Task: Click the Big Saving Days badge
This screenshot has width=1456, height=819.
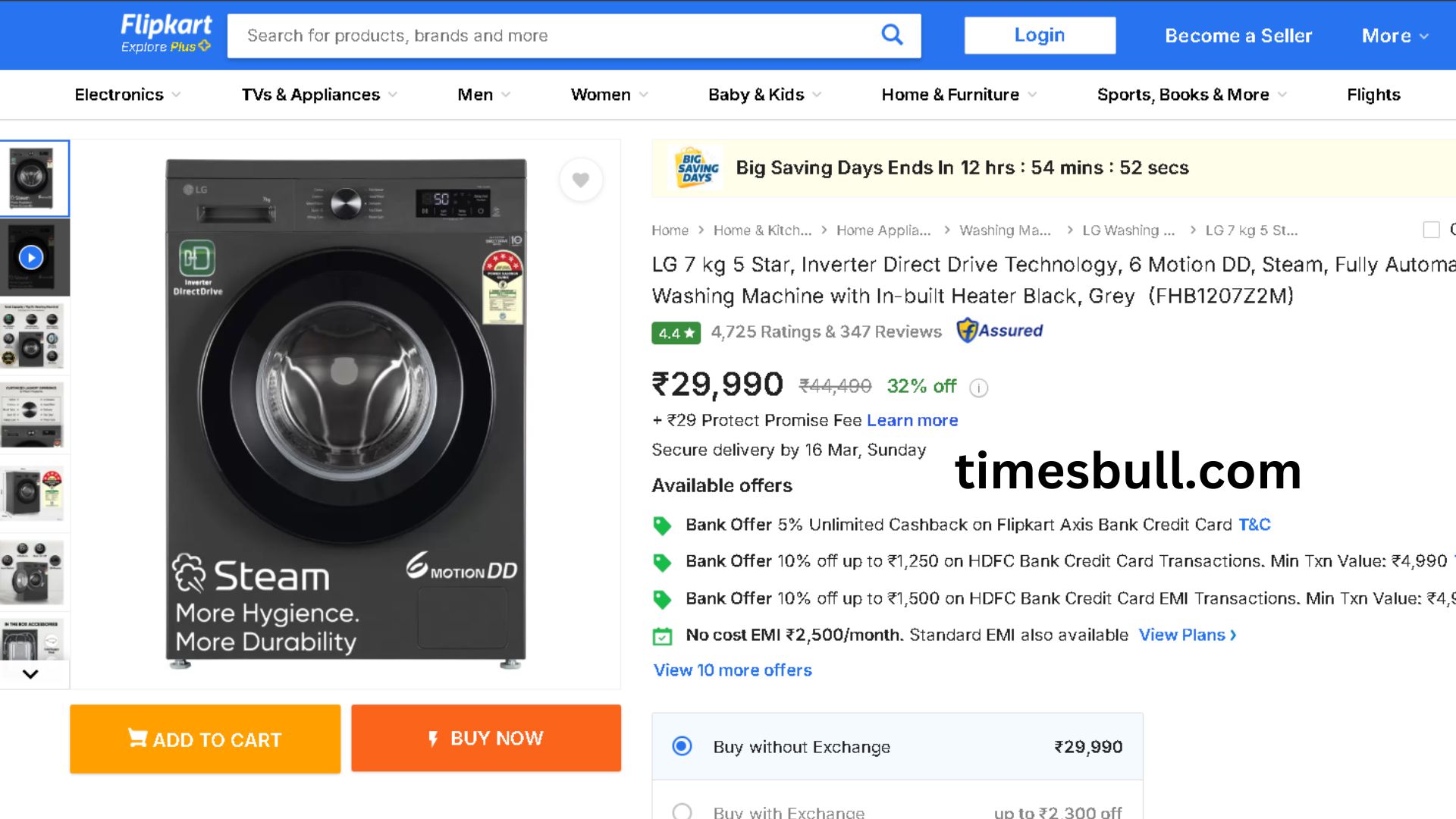Action: click(697, 168)
